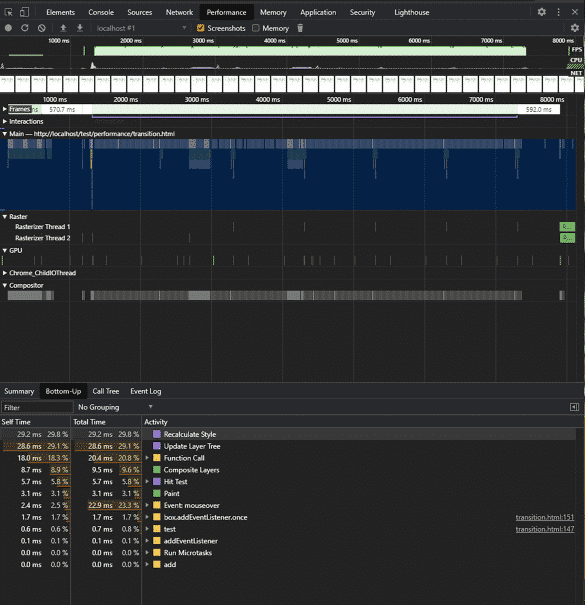
Task: Click the green Rasterizer Thread 2 task block
Action: click(567, 238)
